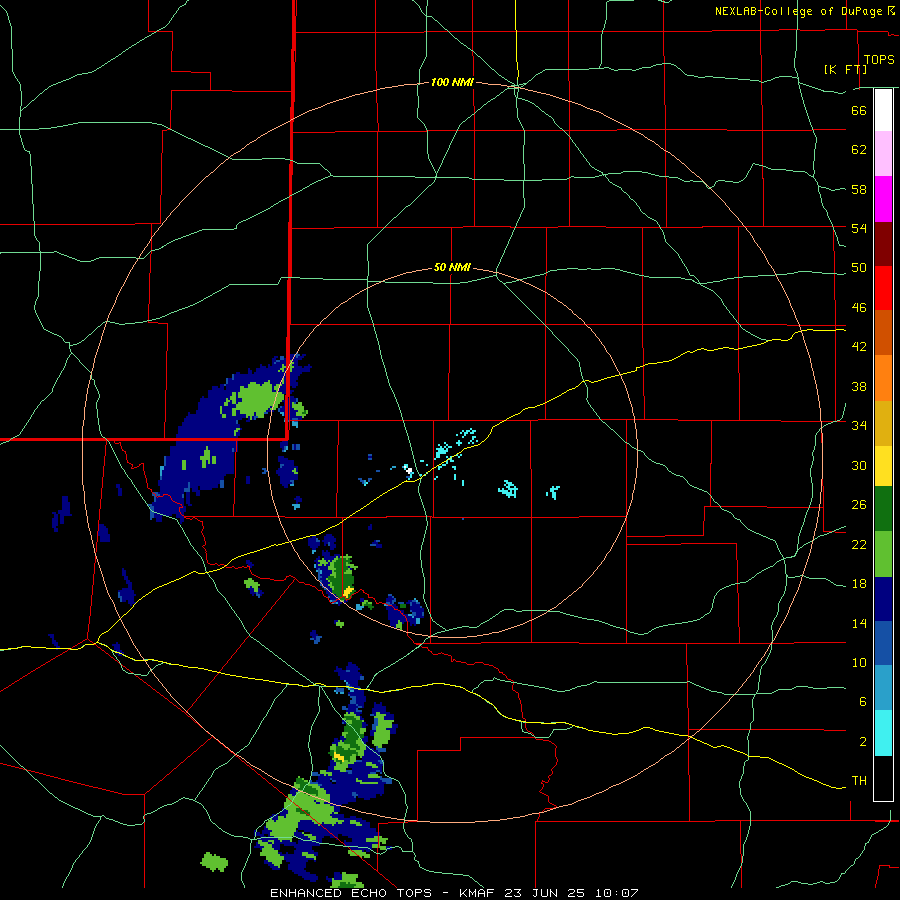900x900 pixels.
Task: Click the legend value 22
Action: (x=859, y=544)
